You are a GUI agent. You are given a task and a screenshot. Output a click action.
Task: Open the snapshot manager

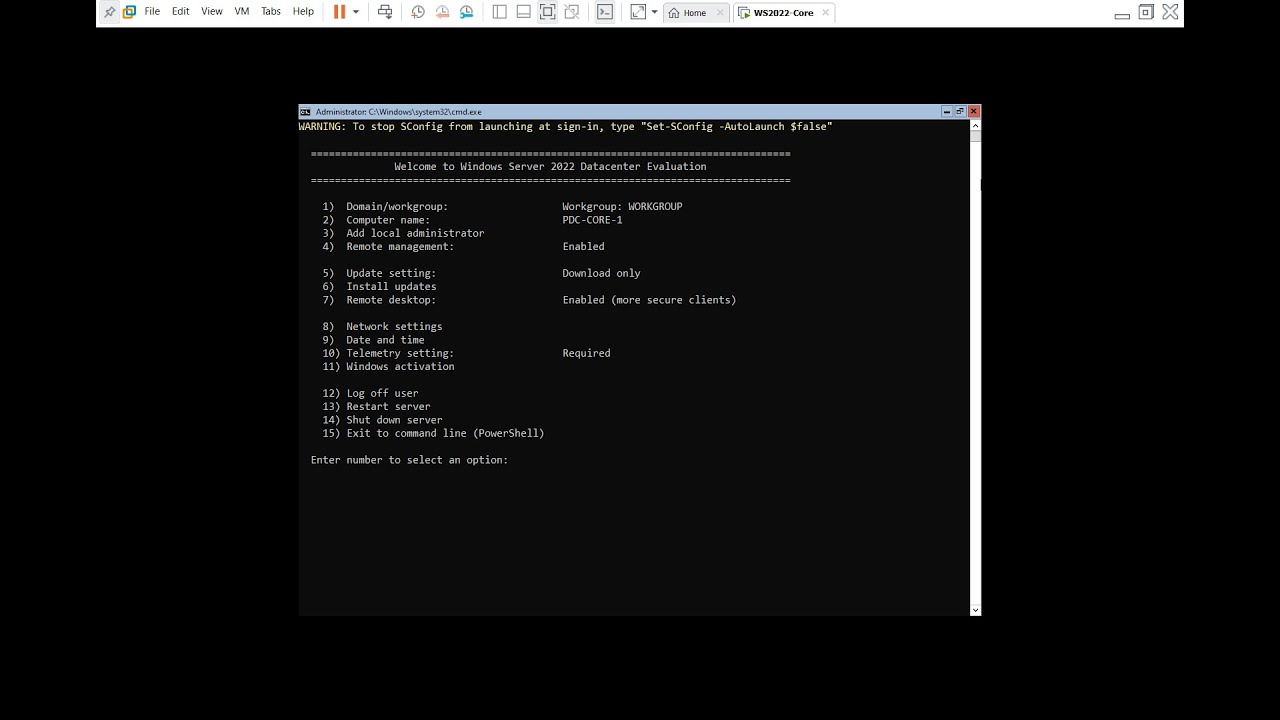[466, 12]
